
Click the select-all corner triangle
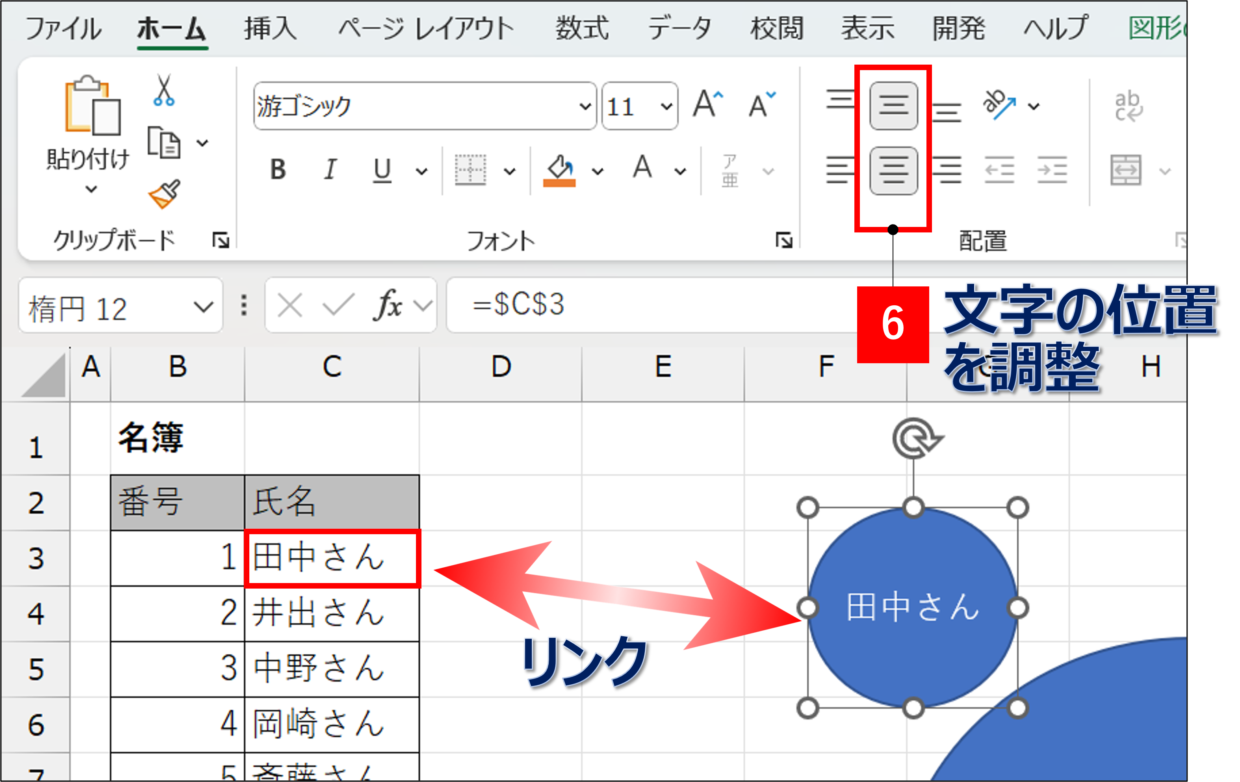coord(42,374)
